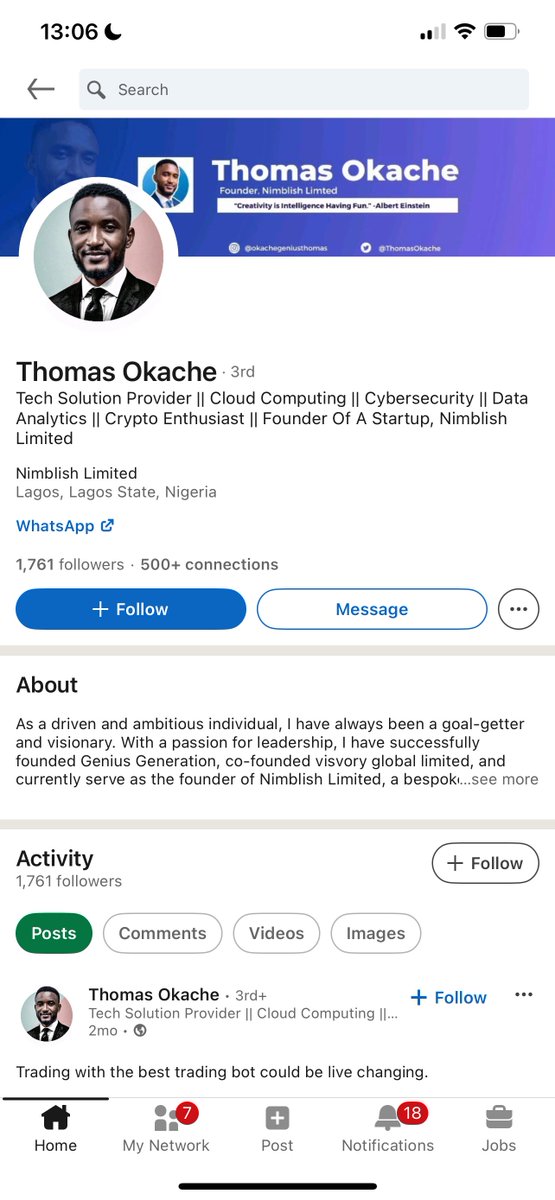
Task: Select the Posts activity filter
Action: [54, 933]
